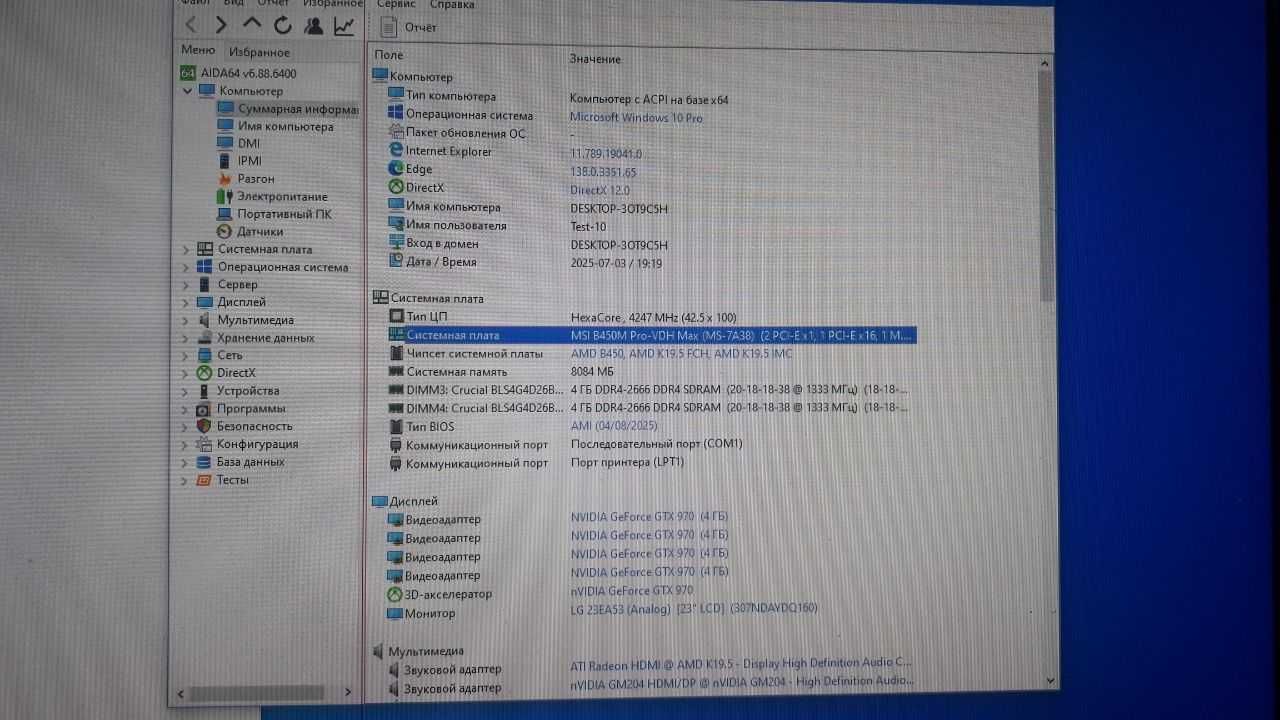1280x720 pixels.
Task: Switch to the Избранное tab below the toolbar
Action: (x=259, y=52)
